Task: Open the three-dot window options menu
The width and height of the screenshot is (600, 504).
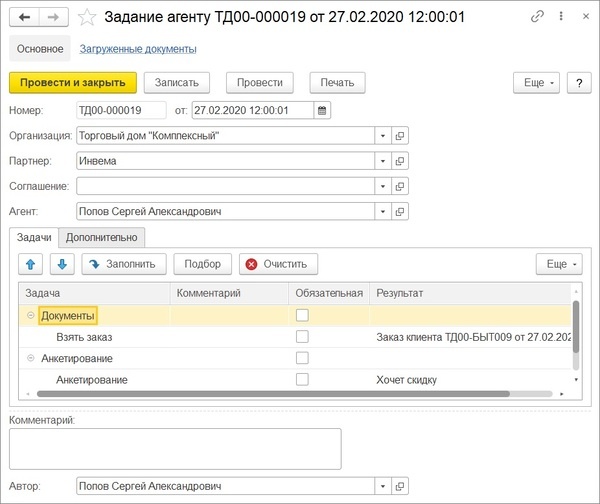Action: [561, 16]
